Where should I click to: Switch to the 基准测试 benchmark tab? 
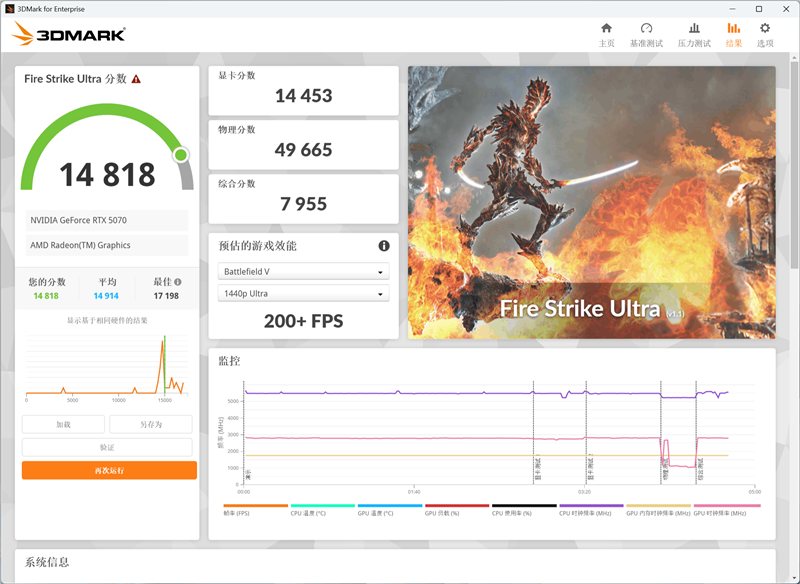[648, 31]
